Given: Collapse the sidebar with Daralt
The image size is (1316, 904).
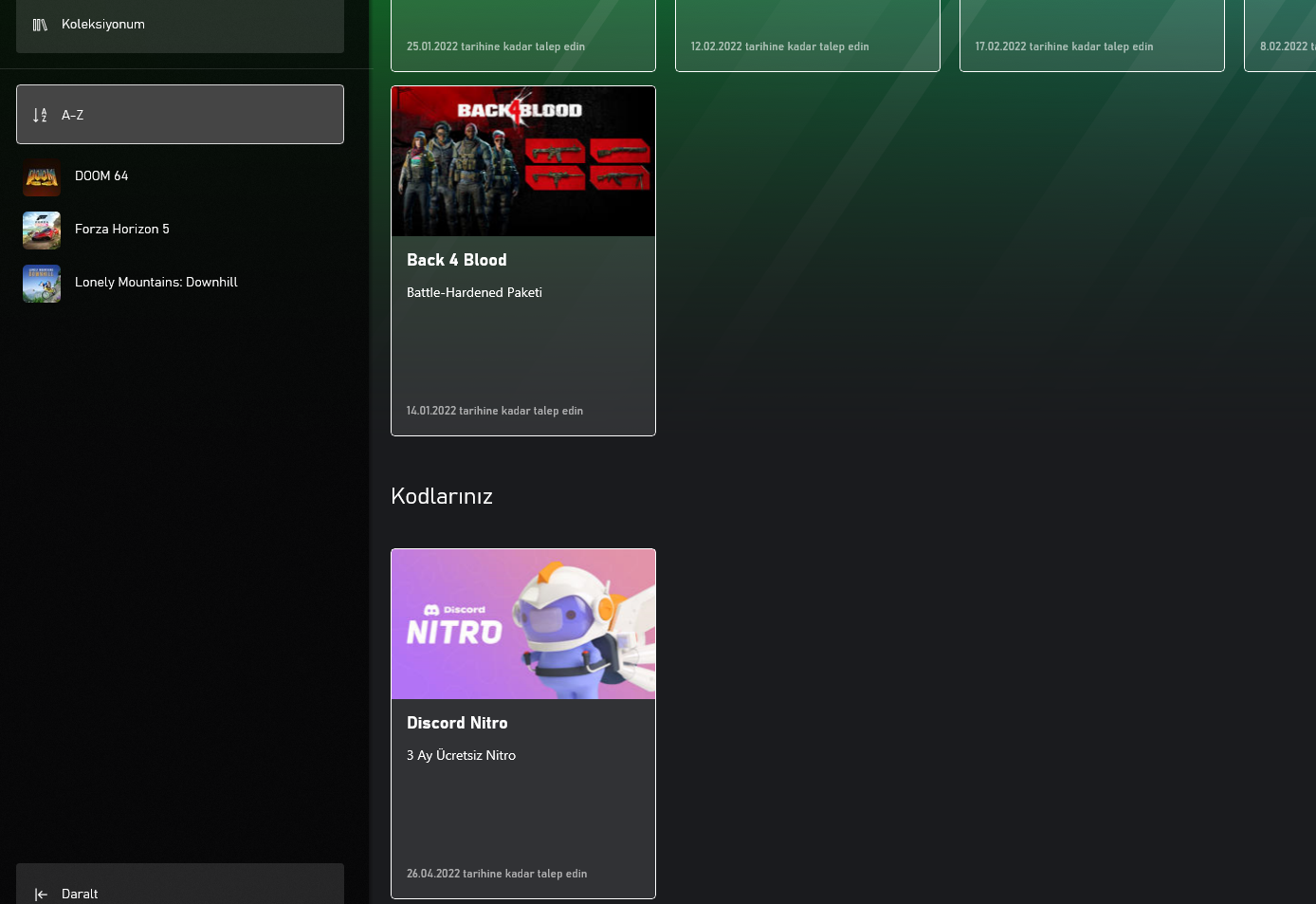Looking at the screenshot, I should [x=180, y=884].
